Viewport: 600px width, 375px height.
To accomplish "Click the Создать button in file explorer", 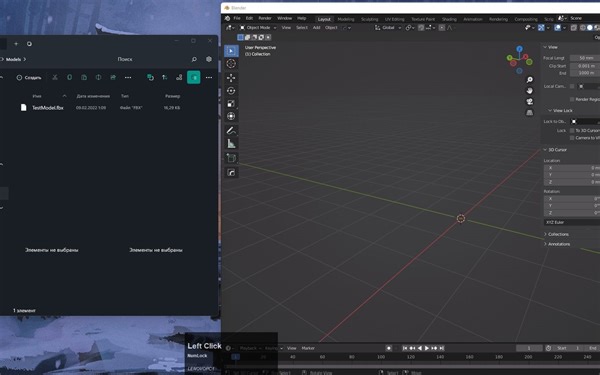I will pyautogui.click(x=29, y=78).
